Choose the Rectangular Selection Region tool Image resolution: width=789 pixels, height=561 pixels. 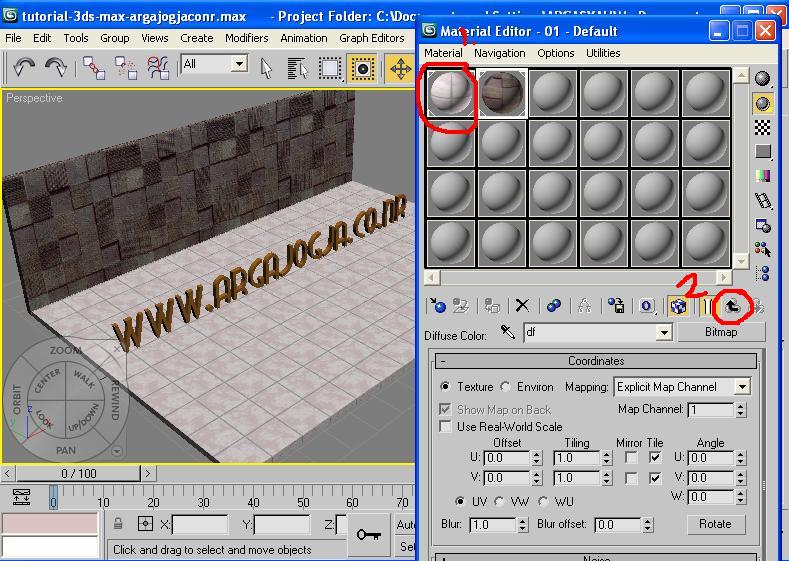click(x=330, y=68)
